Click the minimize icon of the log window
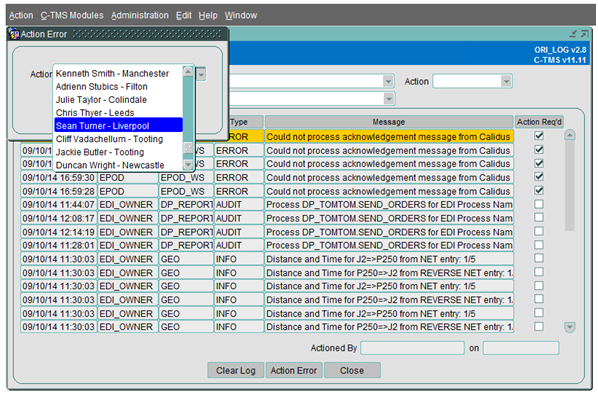 click(573, 34)
